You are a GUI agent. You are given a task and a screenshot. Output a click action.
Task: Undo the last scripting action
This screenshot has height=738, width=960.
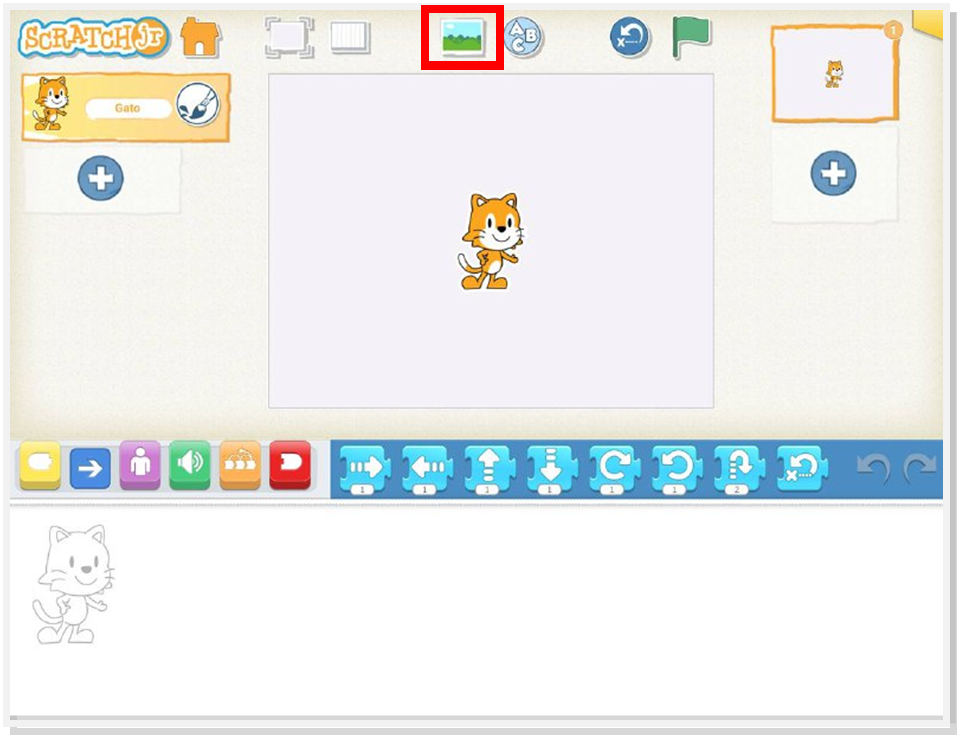pos(872,469)
